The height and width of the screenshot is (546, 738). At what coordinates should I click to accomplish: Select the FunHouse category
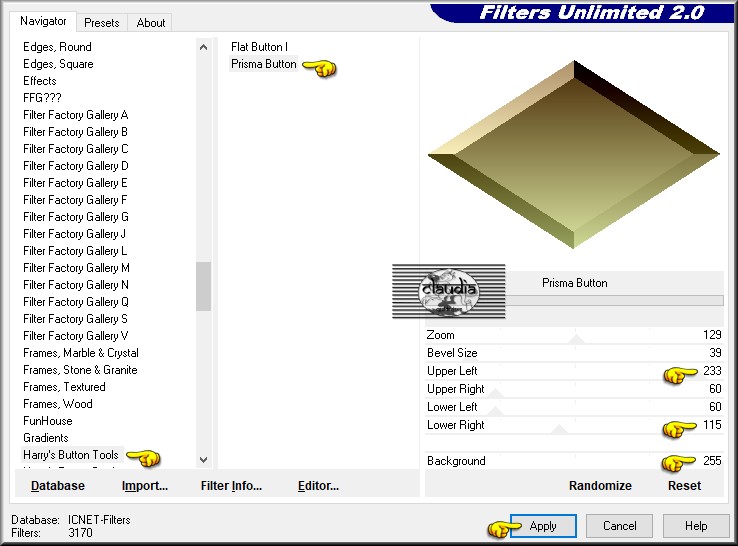coord(48,420)
